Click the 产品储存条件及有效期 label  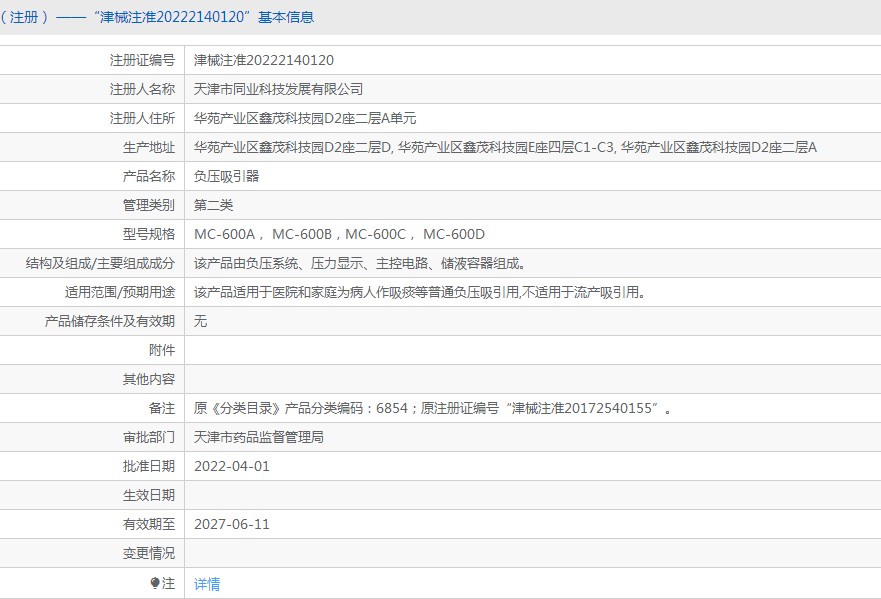(x=110, y=321)
